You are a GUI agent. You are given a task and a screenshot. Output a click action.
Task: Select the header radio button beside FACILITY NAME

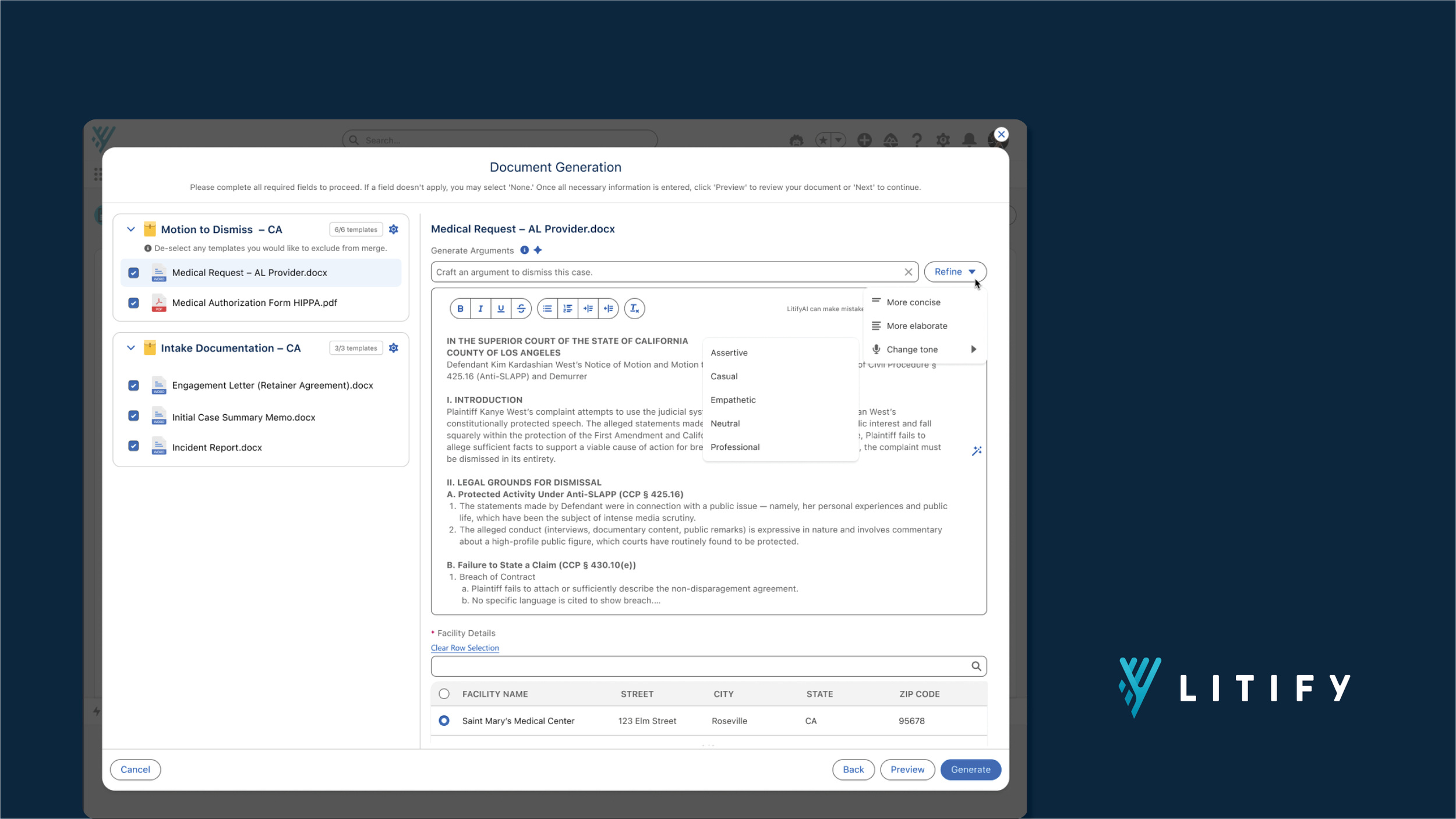[444, 694]
